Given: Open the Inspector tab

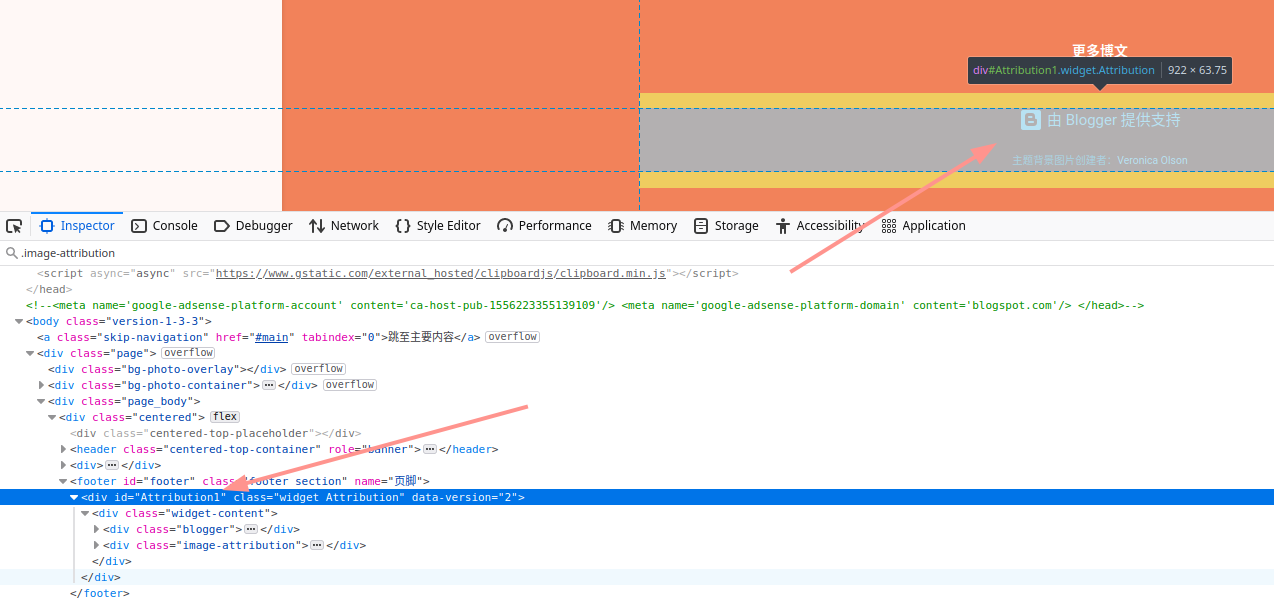Looking at the screenshot, I should click(77, 226).
